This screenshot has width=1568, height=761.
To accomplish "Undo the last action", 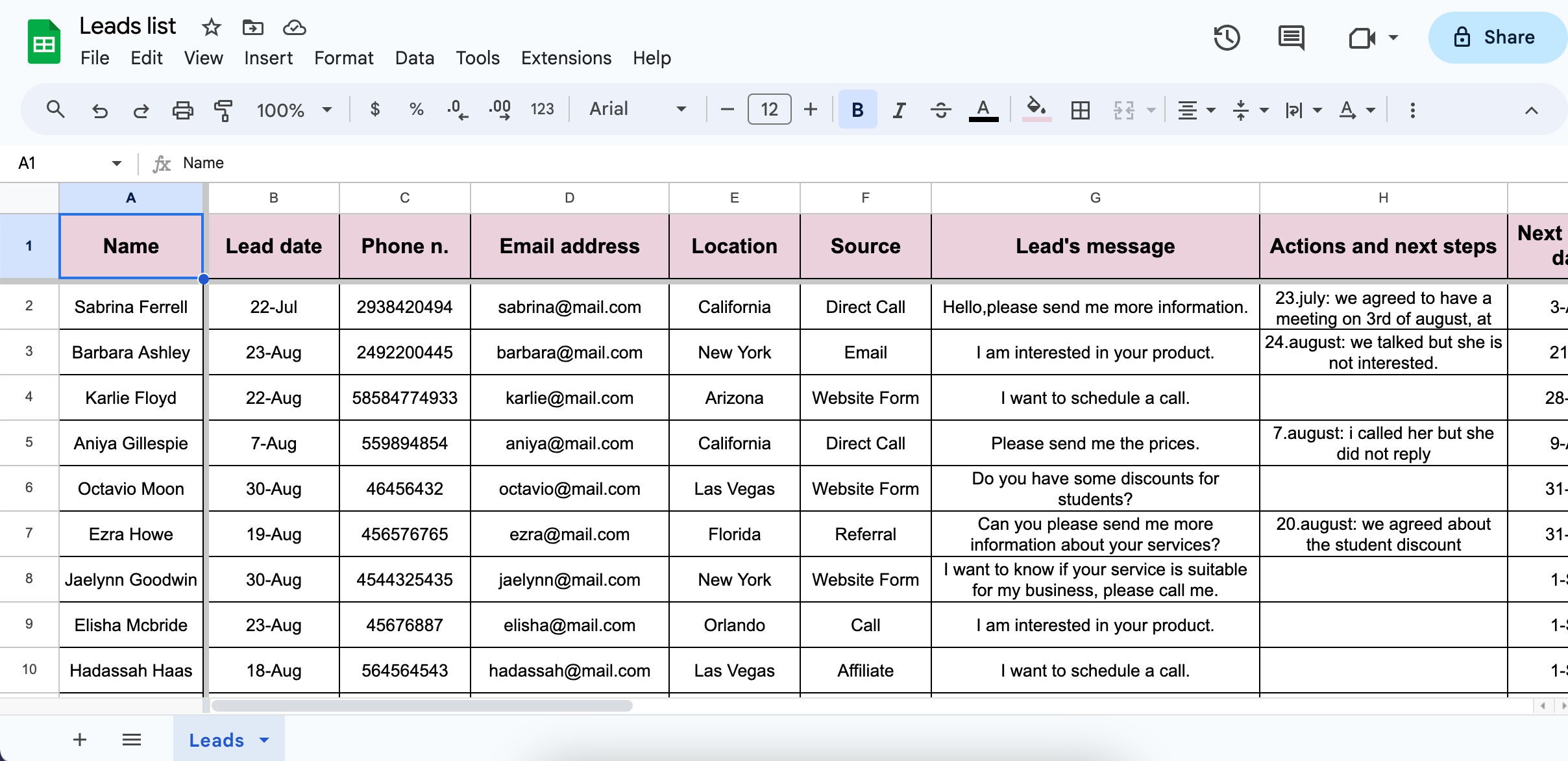I will 99,109.
